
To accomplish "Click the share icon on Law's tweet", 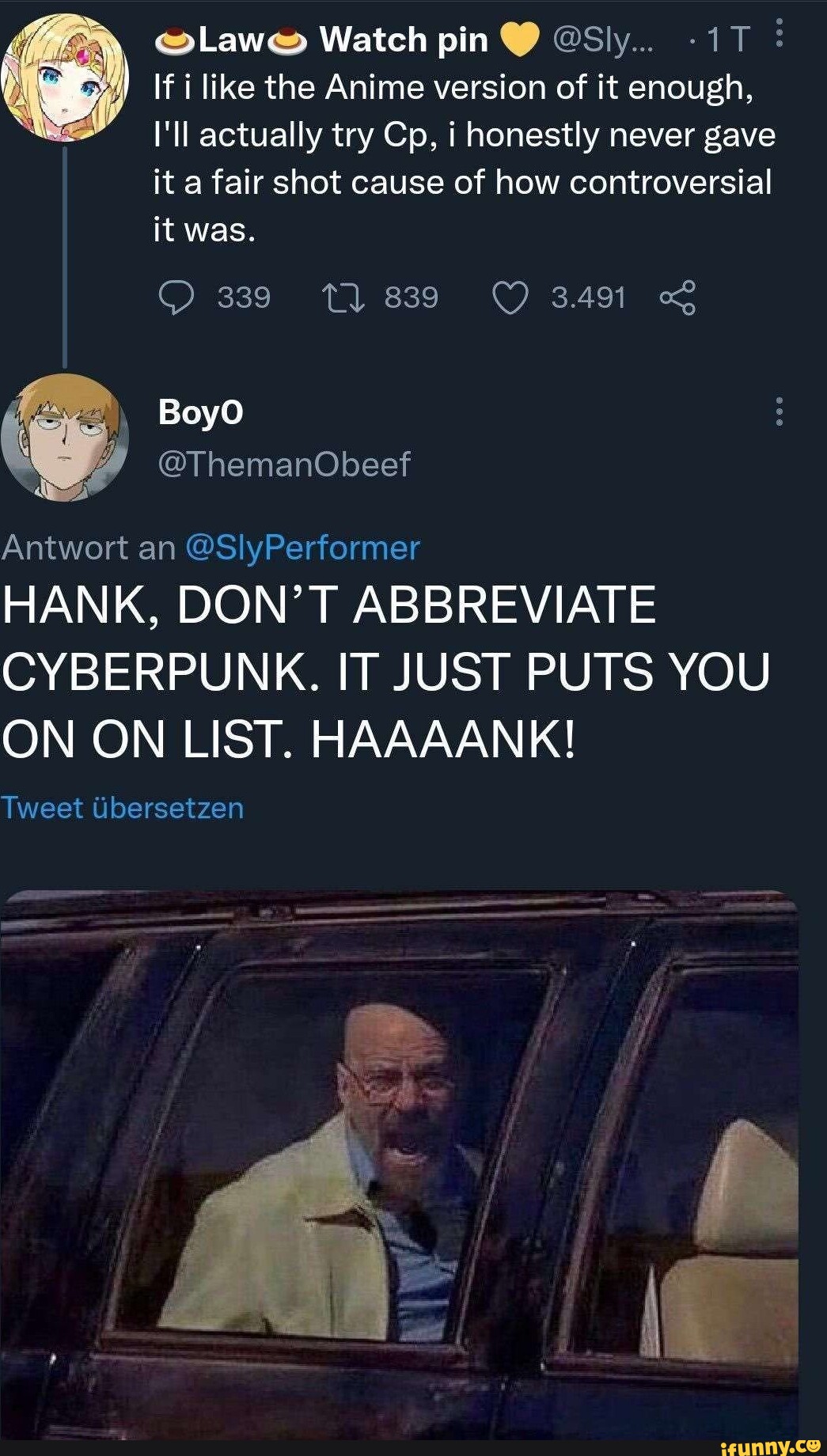I will [x=677, y=298].
